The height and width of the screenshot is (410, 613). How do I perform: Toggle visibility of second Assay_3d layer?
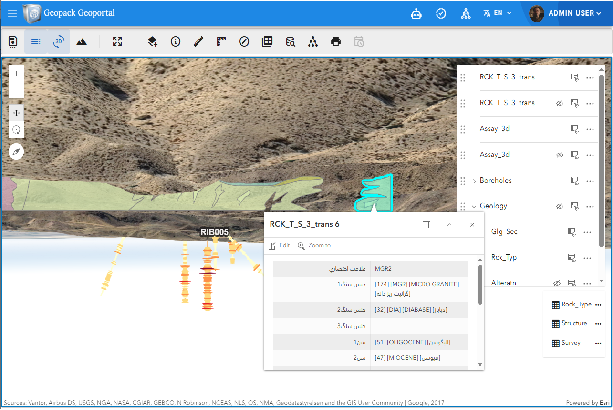(x=560, y=154)
